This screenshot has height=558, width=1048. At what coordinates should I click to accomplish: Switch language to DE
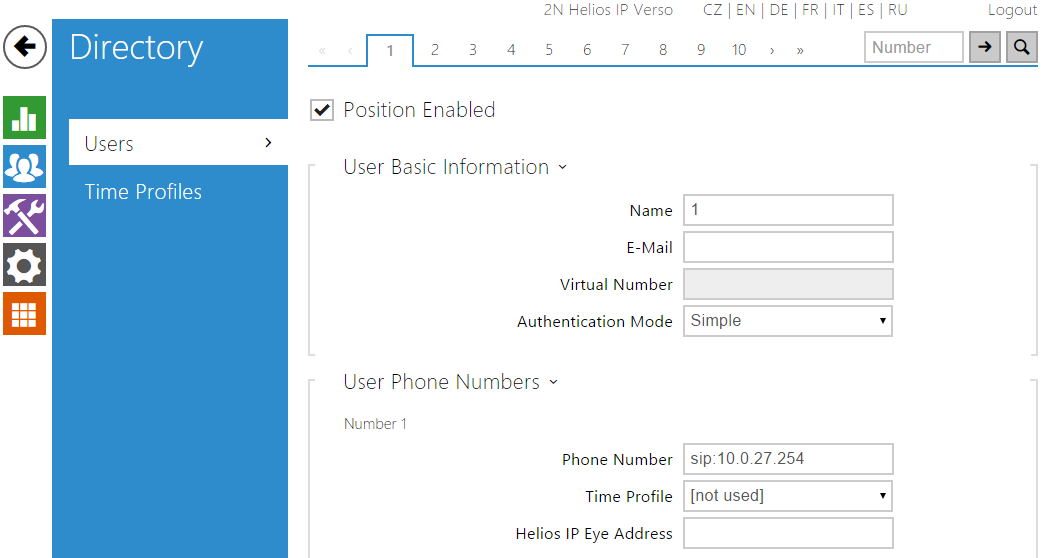pyautogui.click(x=778, y=10)
